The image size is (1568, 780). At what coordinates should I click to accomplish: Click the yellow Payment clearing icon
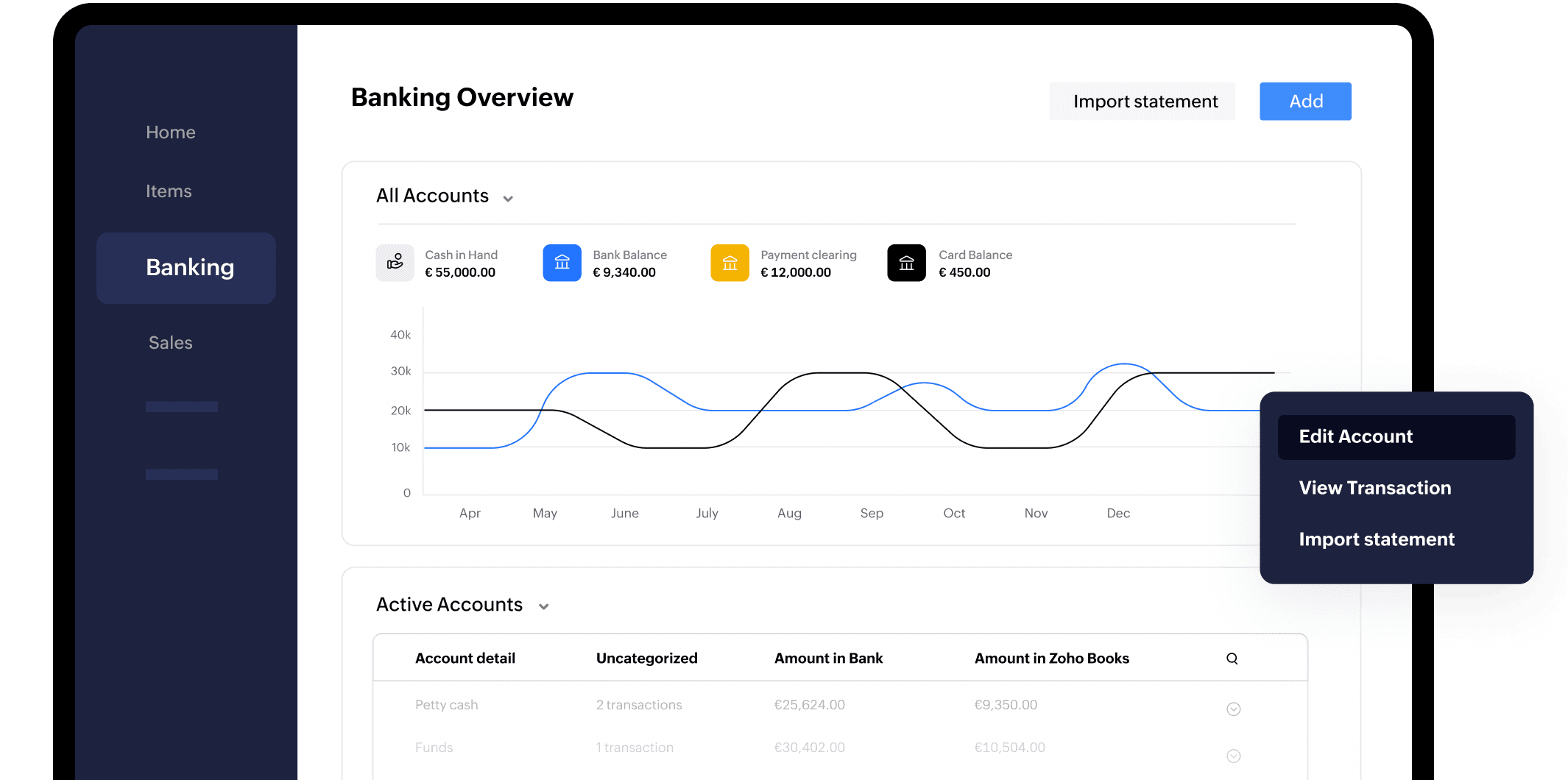point(730,263)
